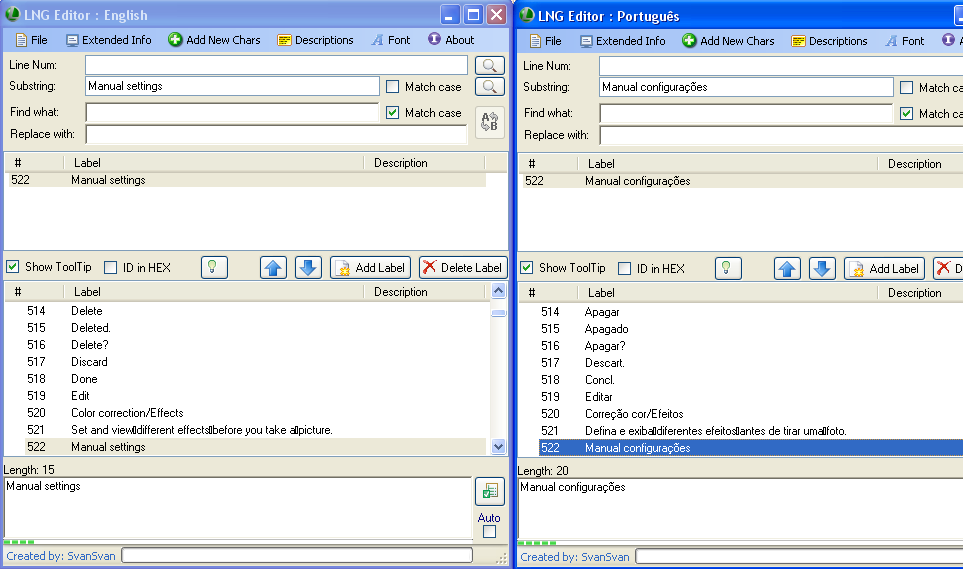Click the Replace A-B icon button

(x=489, y=122)
